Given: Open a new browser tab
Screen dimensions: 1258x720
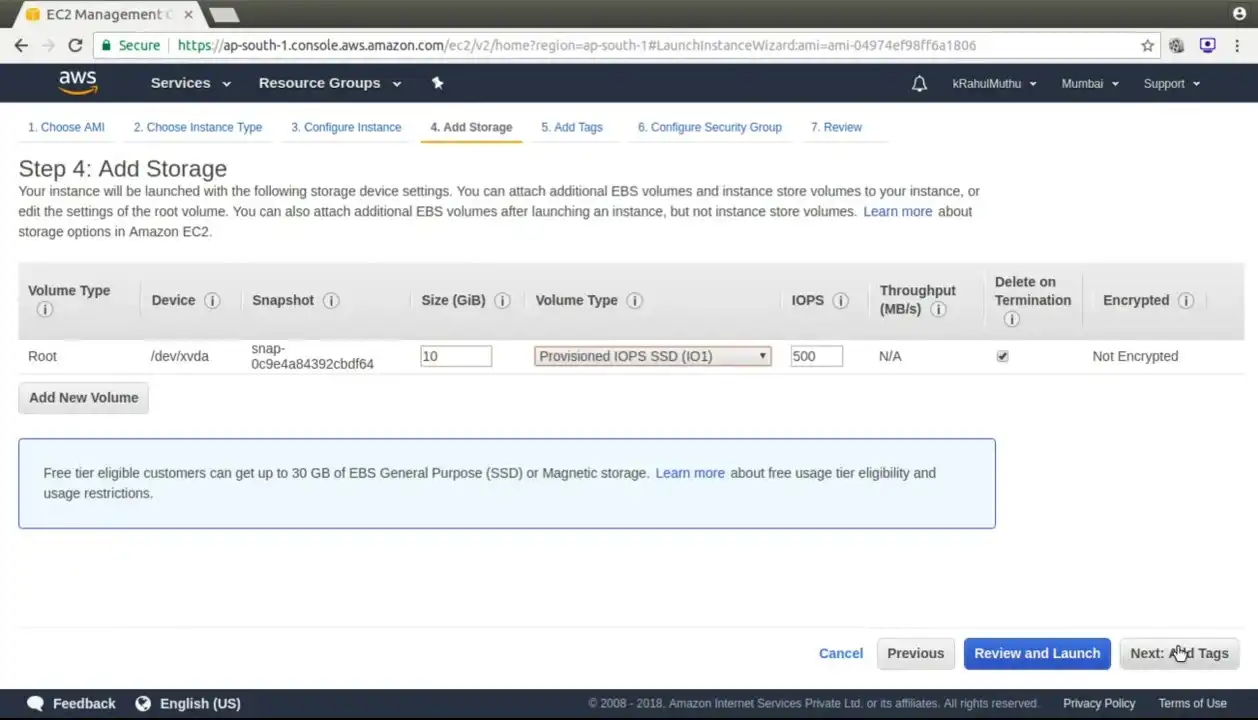Looking at the screenshot, I should click(224, 15).
